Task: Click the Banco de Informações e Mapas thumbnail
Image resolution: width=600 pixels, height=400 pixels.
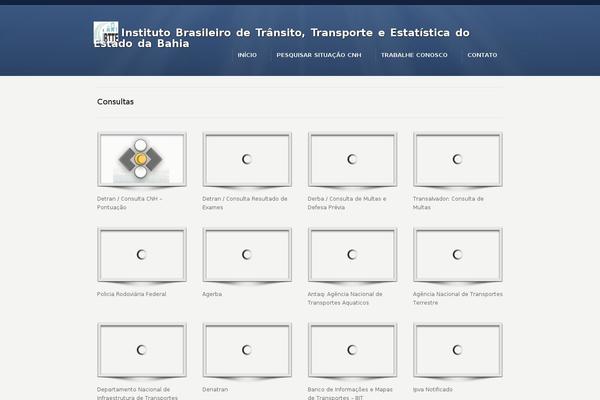Action: click(352, 350)
